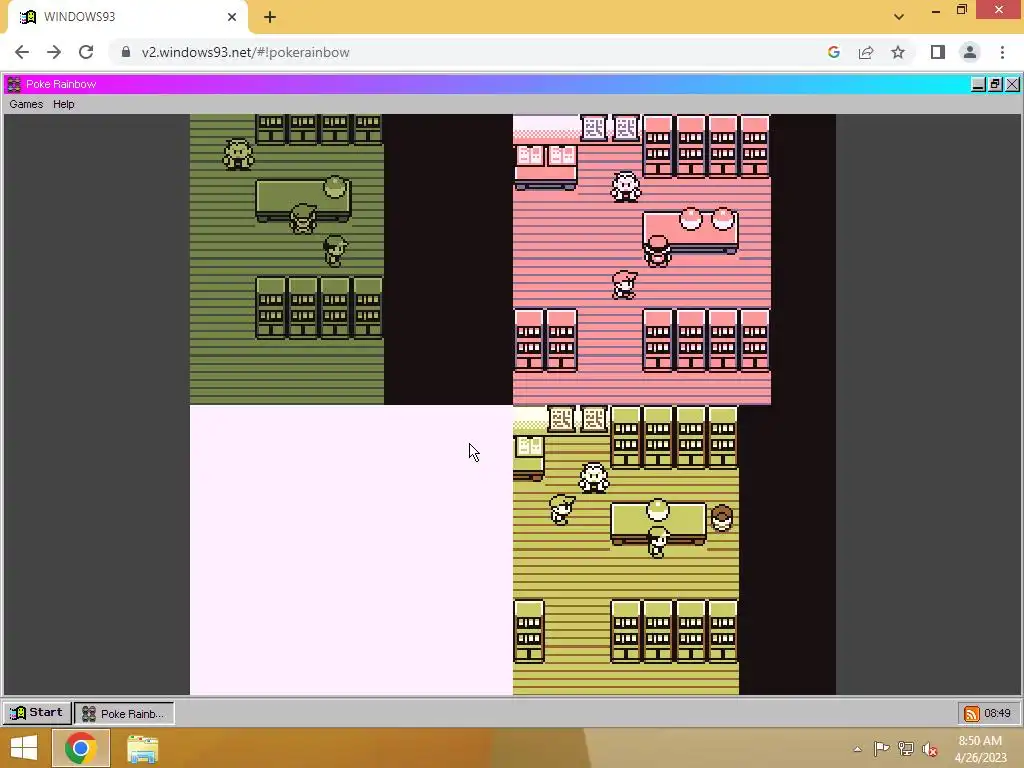Open a new browser tab
1024x768 pixels.
(270, 17)
